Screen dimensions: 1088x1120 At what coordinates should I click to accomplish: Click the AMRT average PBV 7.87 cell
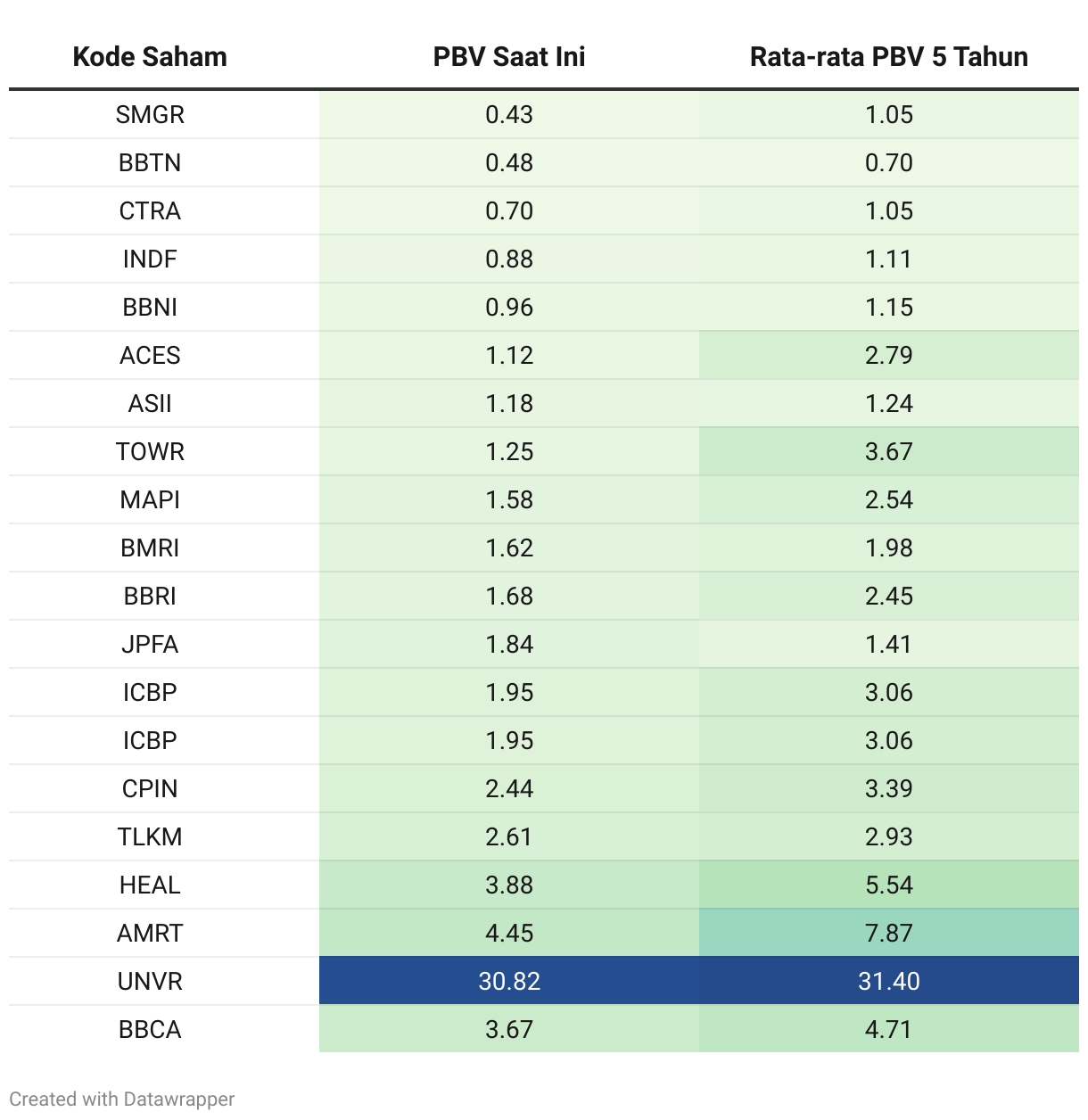click(888, 934)
